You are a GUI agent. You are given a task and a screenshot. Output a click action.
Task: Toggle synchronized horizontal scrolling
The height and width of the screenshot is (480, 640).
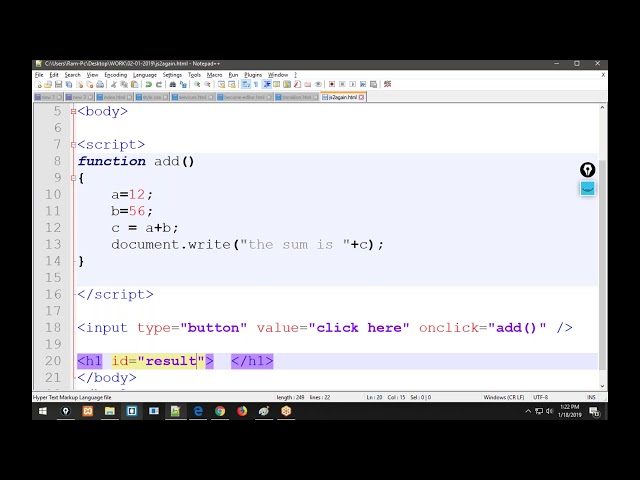[x=232, y=84]
